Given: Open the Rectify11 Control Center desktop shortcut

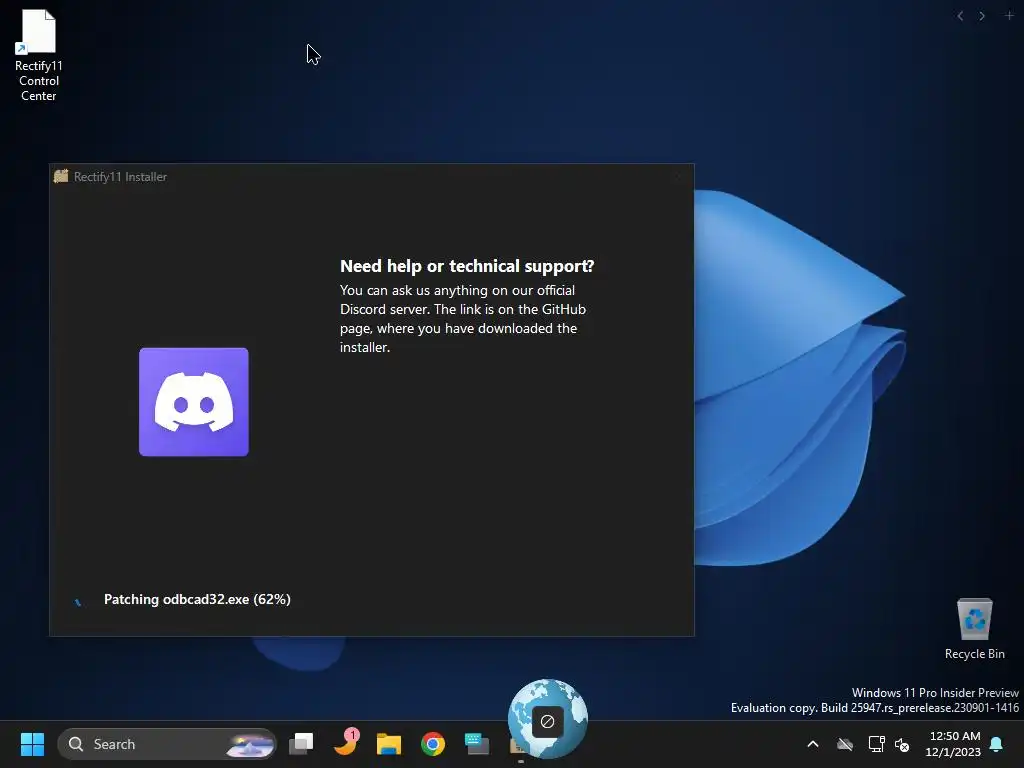Looking at the screenshot, I should click(39, 55).
